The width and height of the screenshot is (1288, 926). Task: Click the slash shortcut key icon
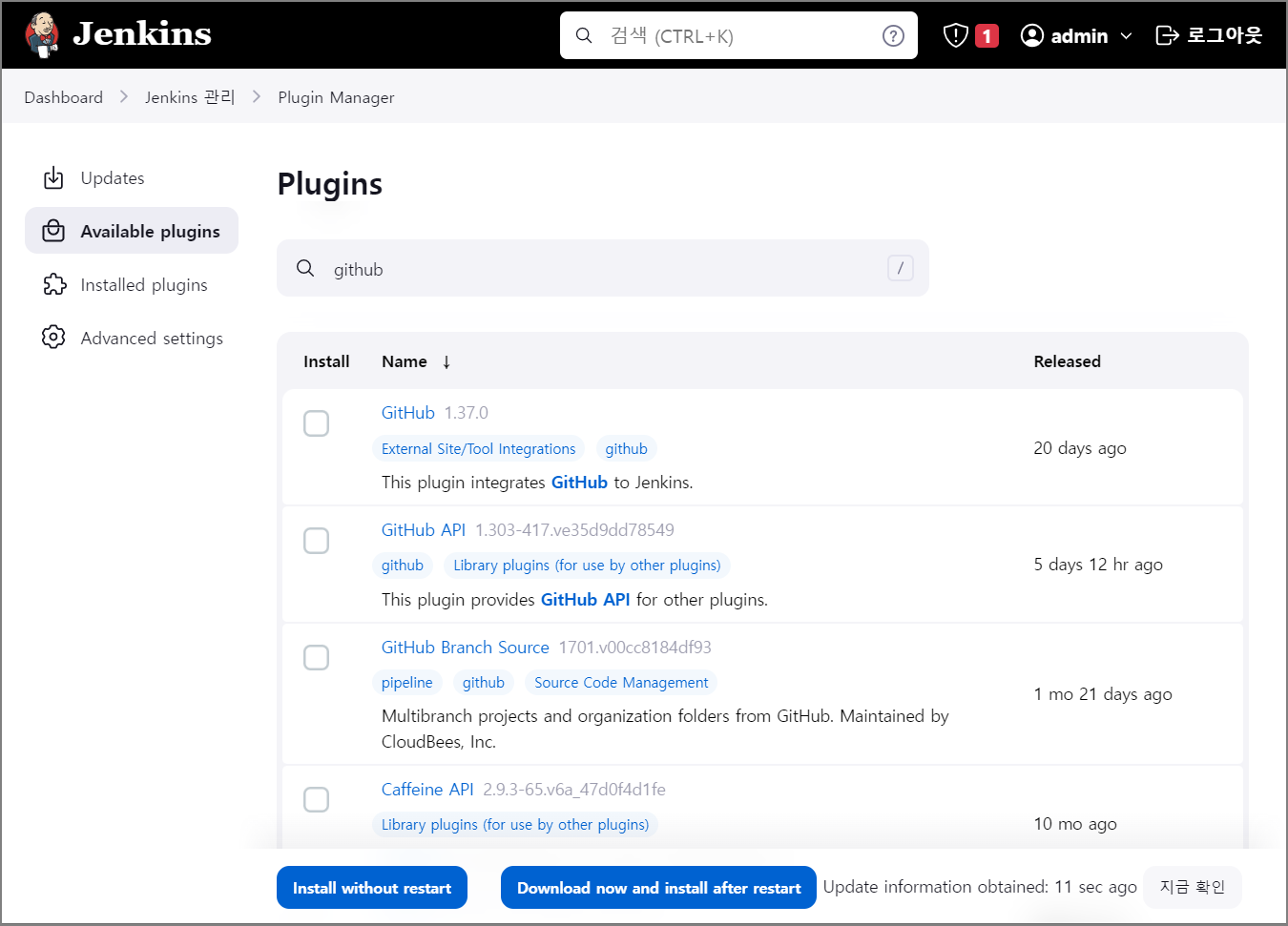tap(900, 268)
